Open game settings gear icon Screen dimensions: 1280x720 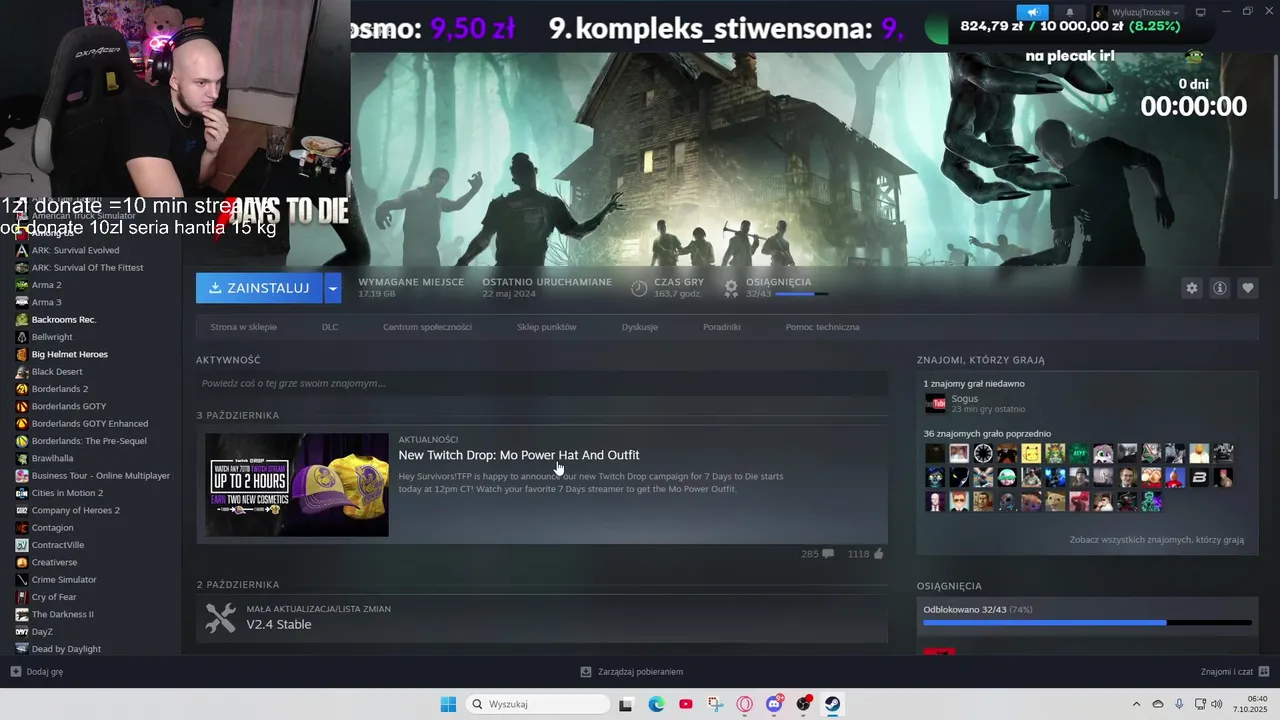(x=1191, y=288)
